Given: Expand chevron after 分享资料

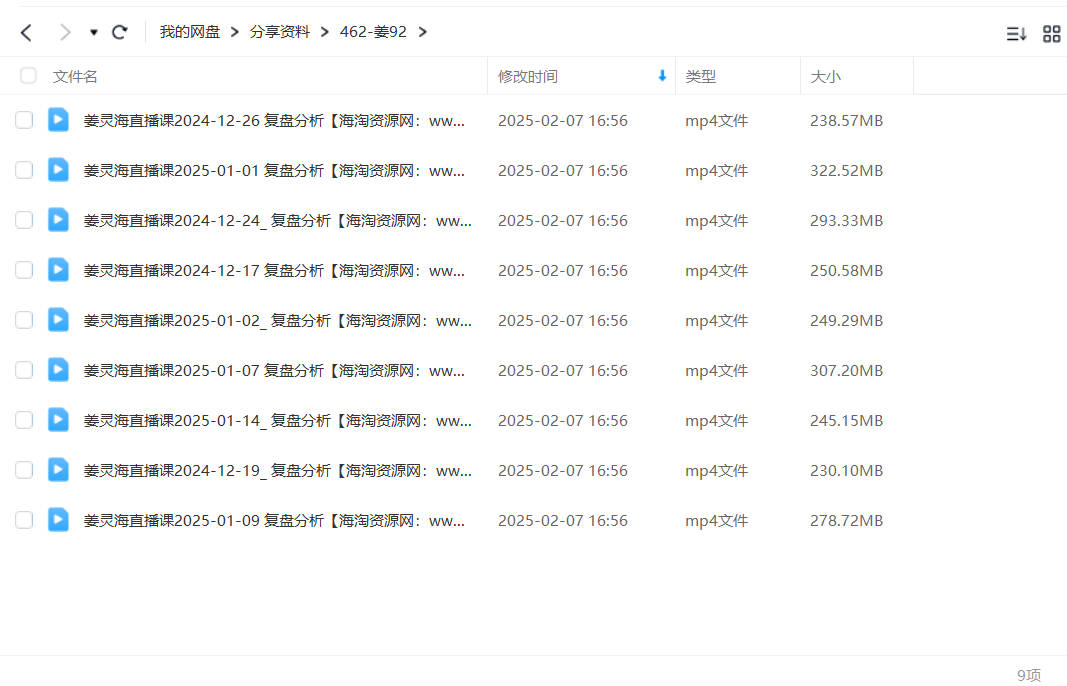Looking at the screenshot, I should 325,32.
